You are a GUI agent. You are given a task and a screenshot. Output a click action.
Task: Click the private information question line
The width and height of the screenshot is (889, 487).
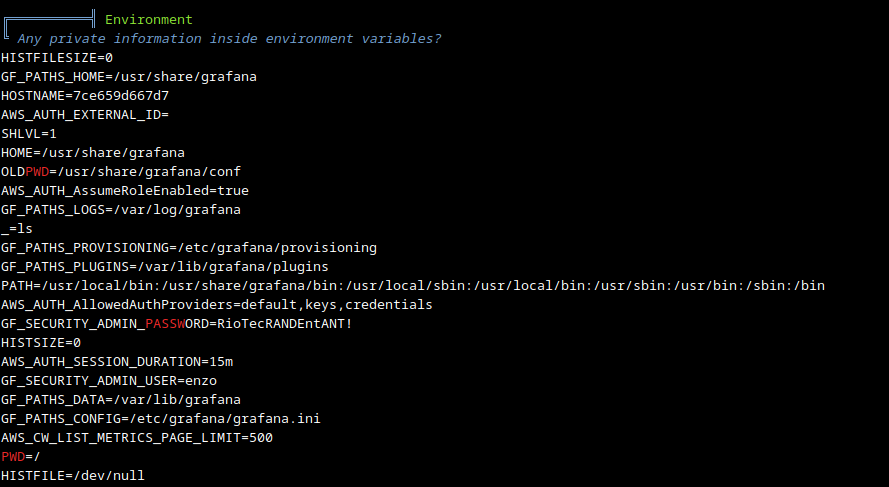[x=229, y=38]
